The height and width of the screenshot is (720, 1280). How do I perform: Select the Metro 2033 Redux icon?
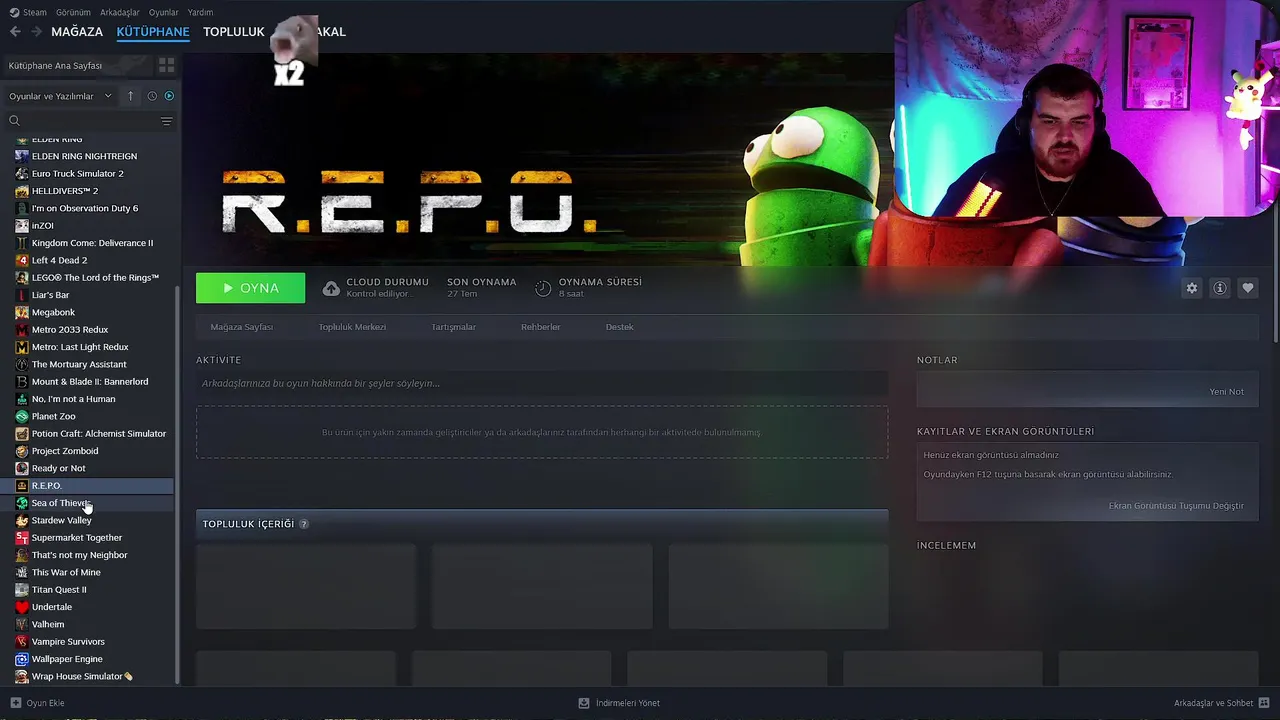(x=22, y=330)
